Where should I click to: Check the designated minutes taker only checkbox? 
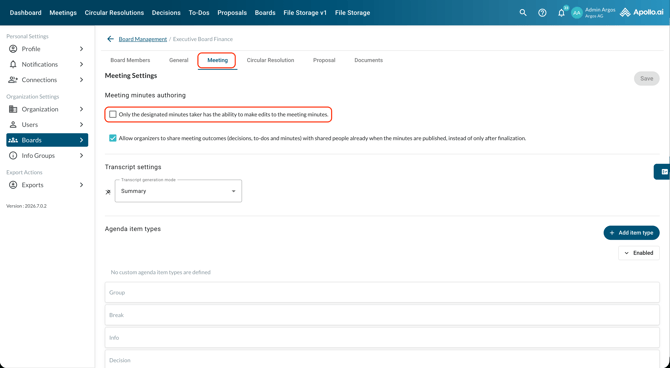[113, 115]
